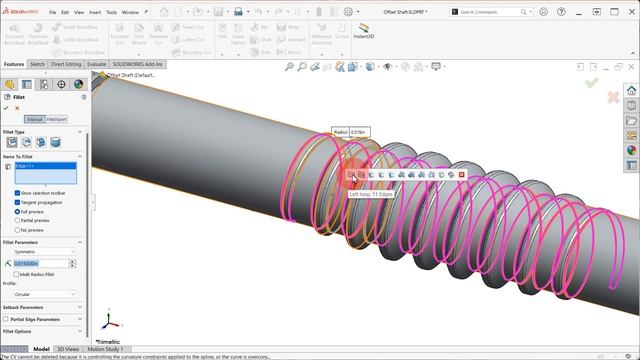Toggle Tangent propagation checkbox
Screen dimensions: 640x360
17,202
